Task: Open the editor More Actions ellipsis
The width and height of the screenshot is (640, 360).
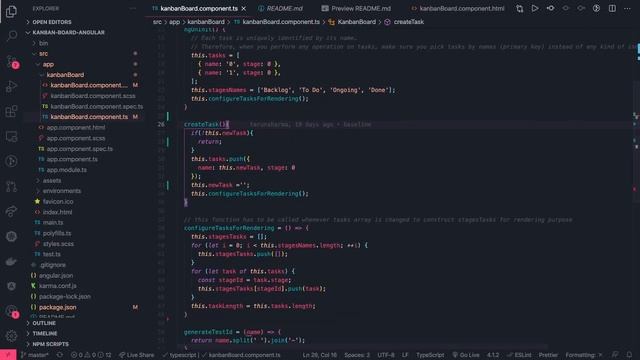Action: click(x=627, y=8)
